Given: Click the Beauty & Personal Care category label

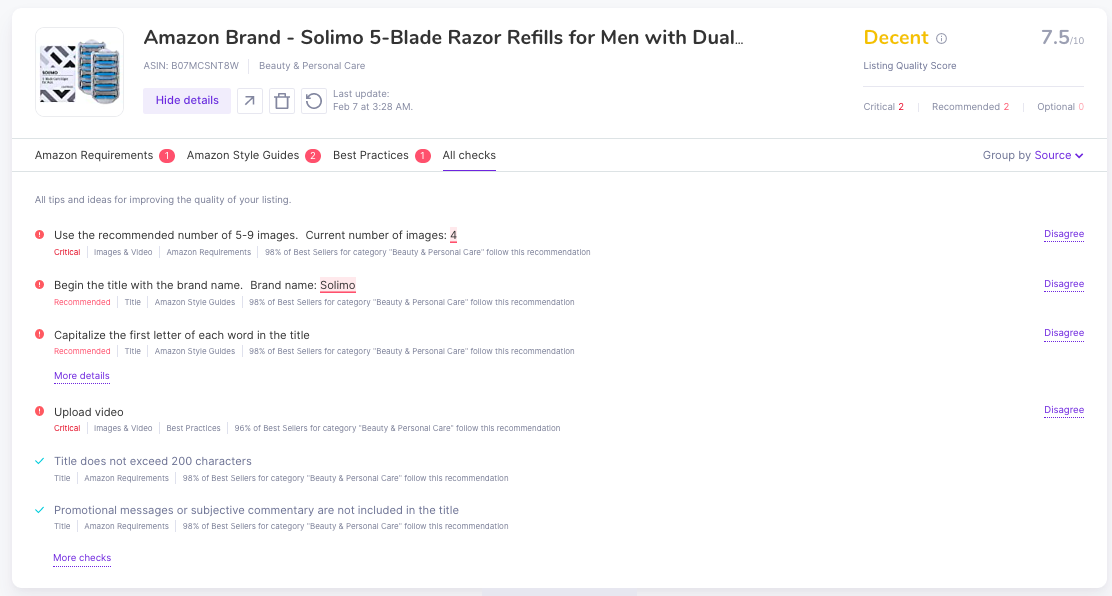Looking at the screenshot, I should (312, 66).
